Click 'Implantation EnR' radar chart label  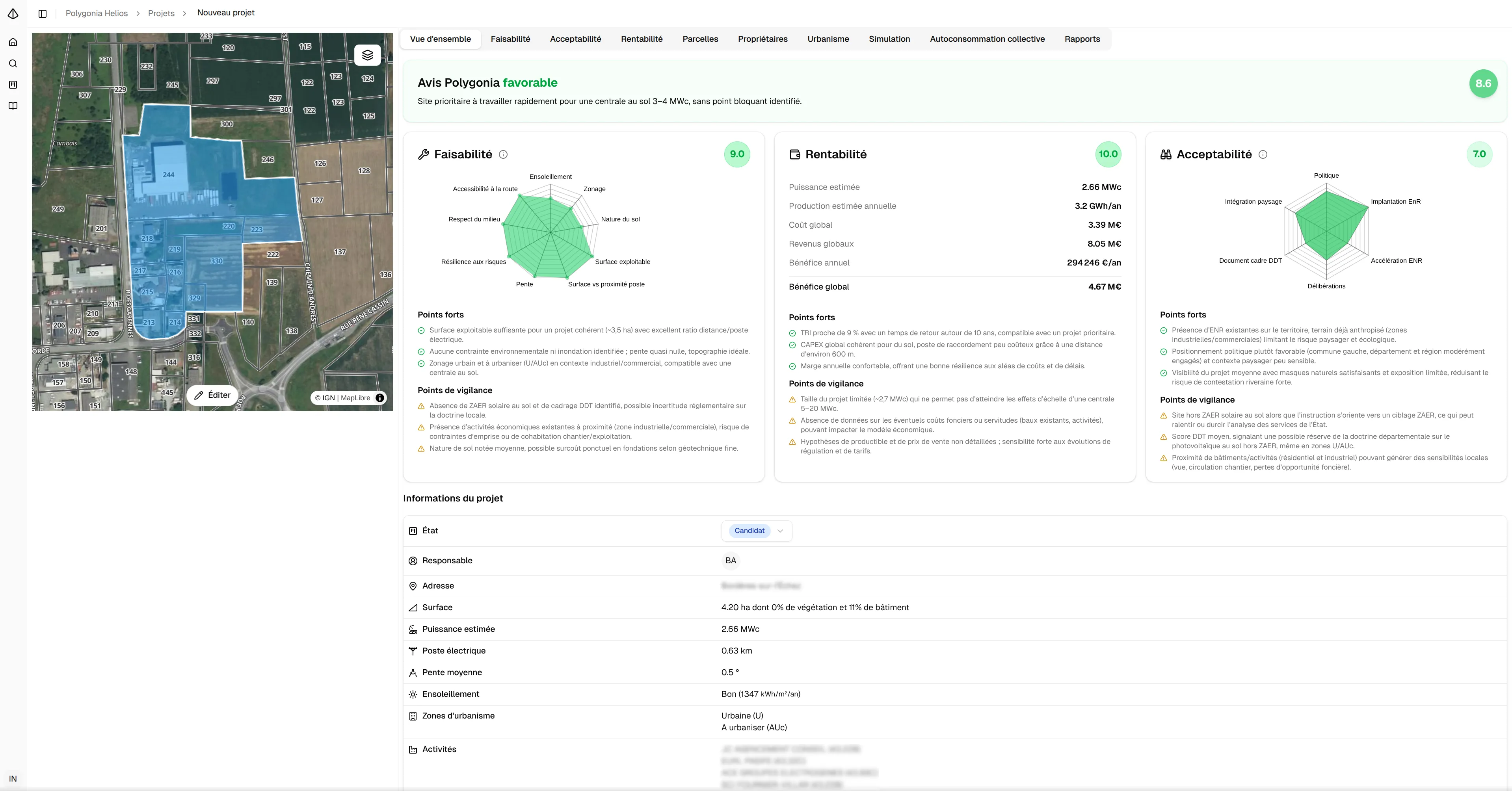[x=1396, y=202]
